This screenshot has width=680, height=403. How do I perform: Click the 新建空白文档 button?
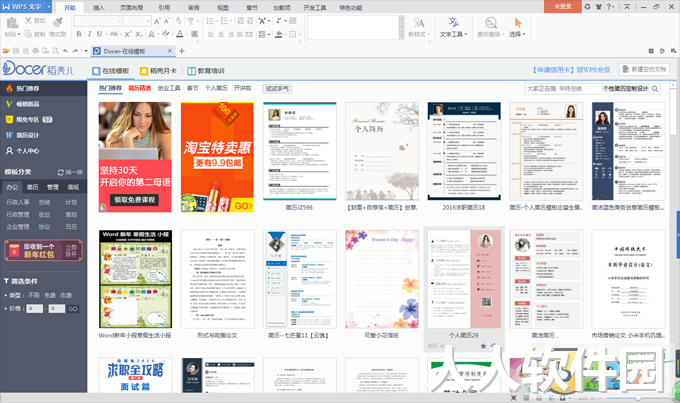[644, 69]
